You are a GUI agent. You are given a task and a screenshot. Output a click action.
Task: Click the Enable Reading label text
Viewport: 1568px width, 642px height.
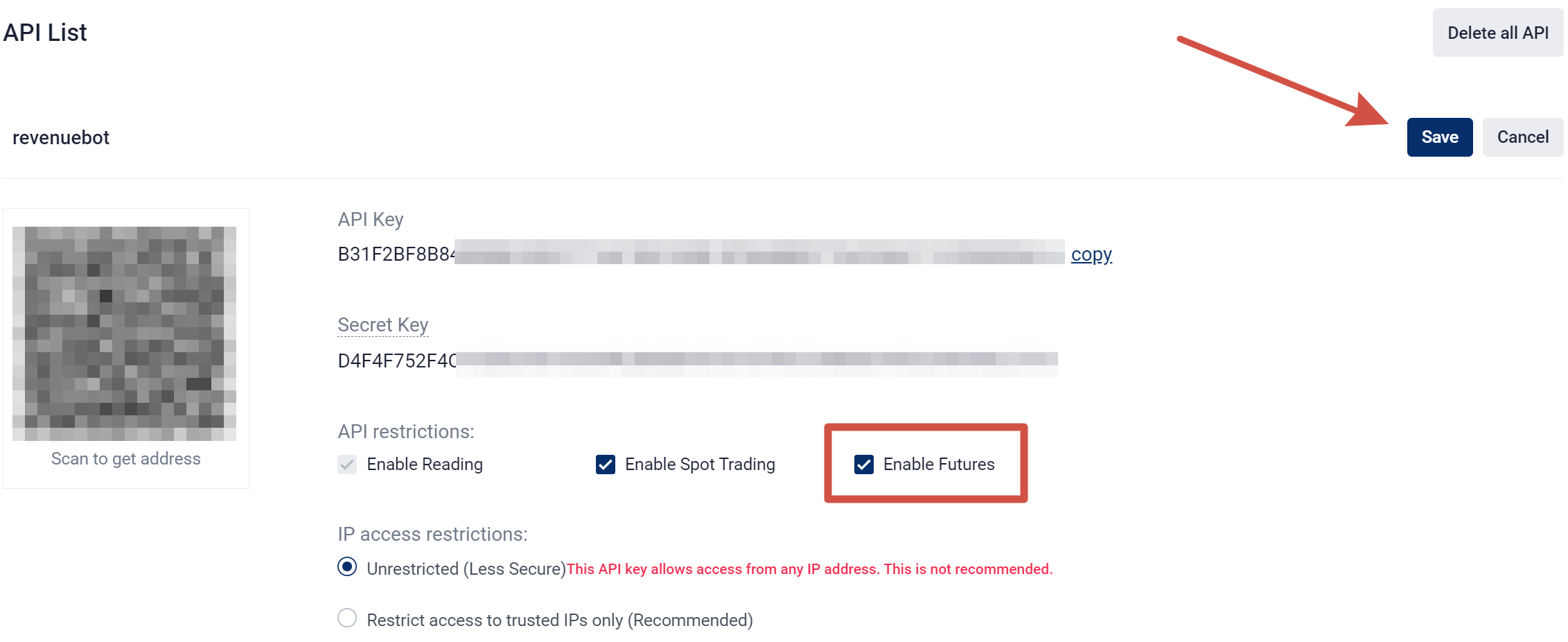pos(425,465)
